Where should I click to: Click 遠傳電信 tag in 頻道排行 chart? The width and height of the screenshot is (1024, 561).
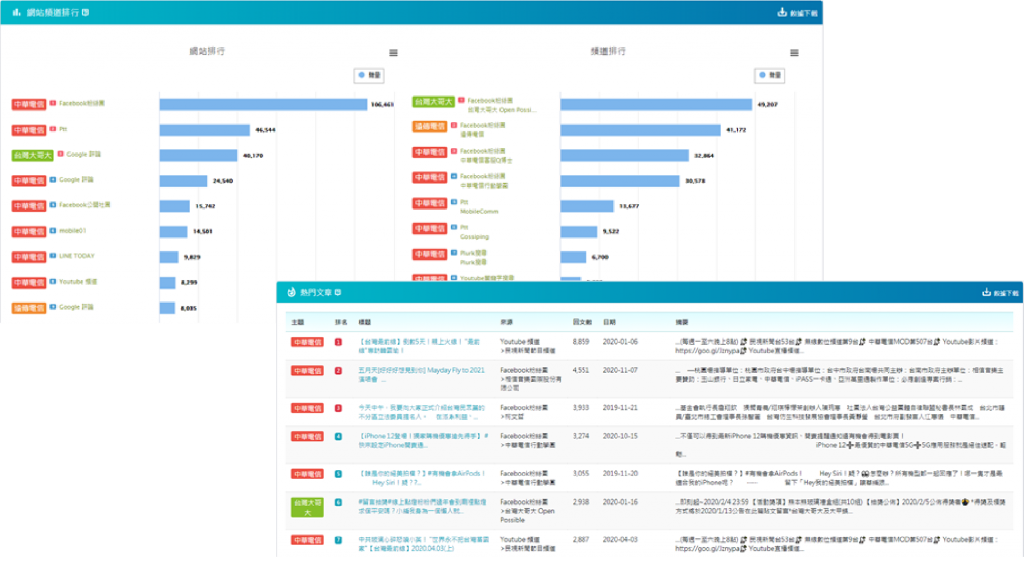(430, 126)
